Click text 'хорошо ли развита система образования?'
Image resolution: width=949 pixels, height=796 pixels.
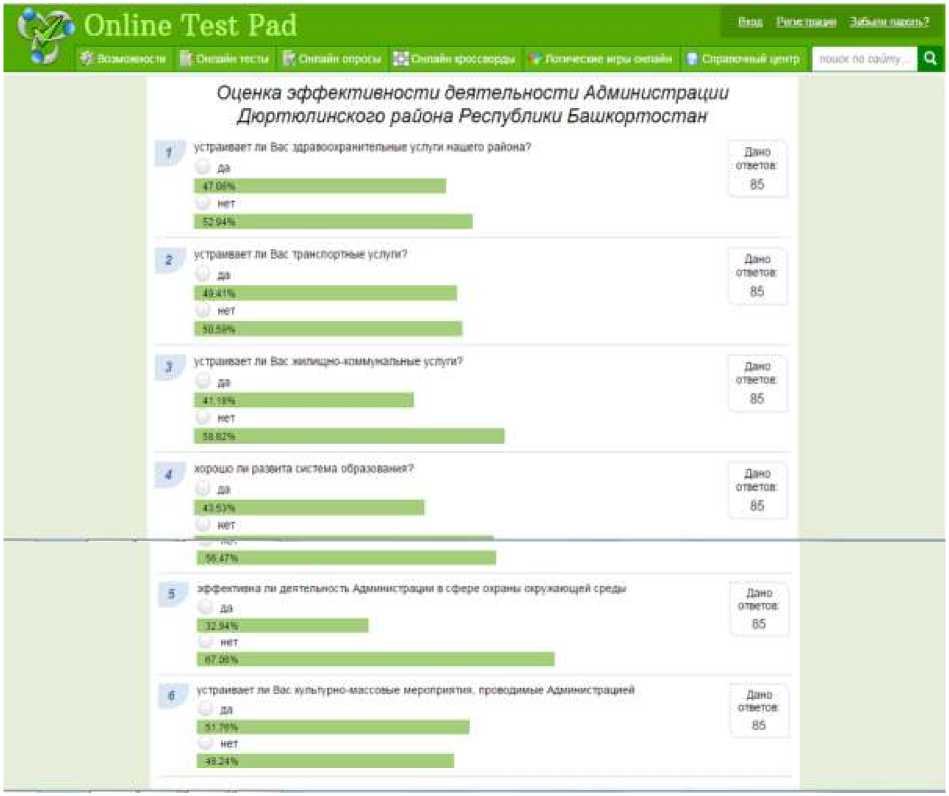click(x=304, y=469)
